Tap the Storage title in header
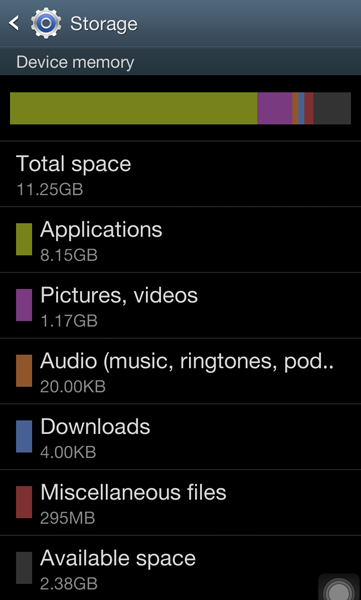The image size is (361, 600). pos(104,24)
